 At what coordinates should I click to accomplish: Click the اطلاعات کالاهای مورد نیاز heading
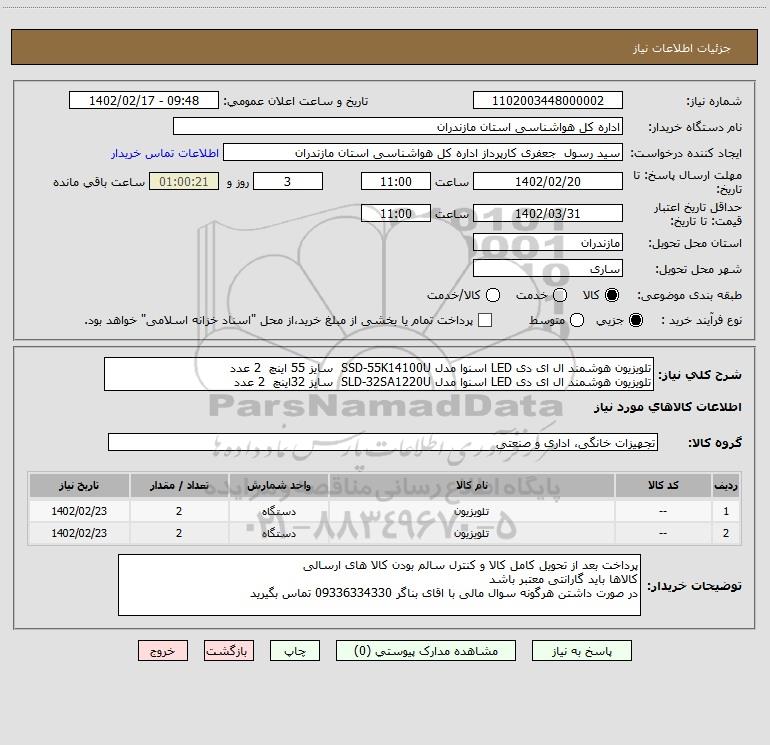pos(668,407)
